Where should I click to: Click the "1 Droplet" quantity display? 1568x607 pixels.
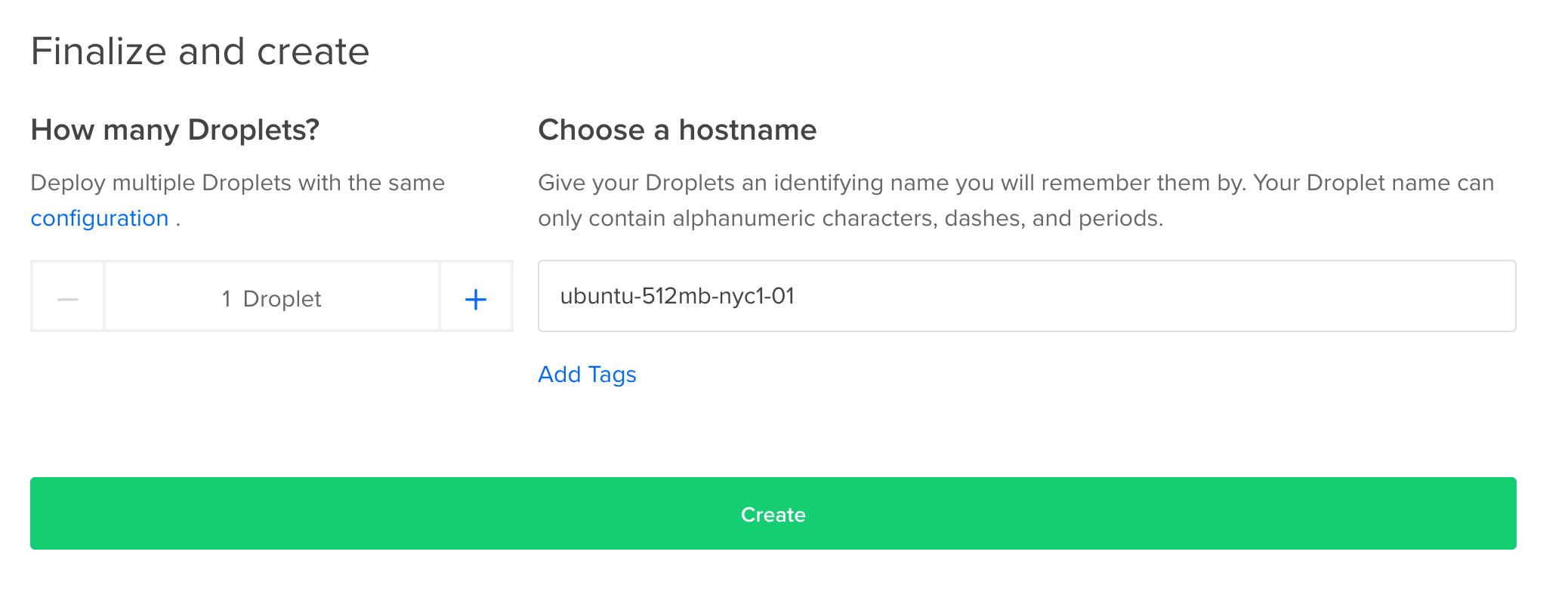click(272, 299)
